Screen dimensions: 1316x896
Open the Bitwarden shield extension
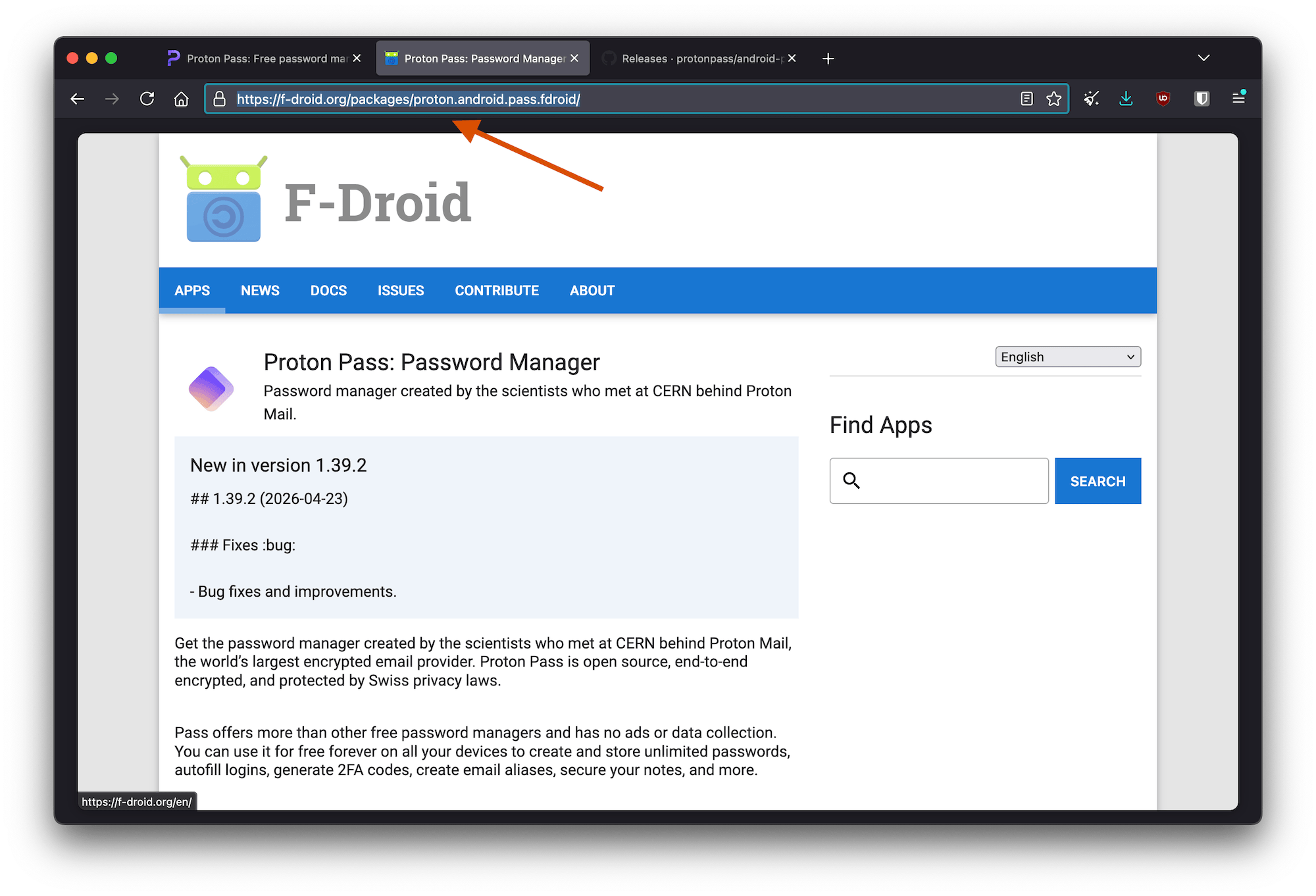pos(1202,99)
